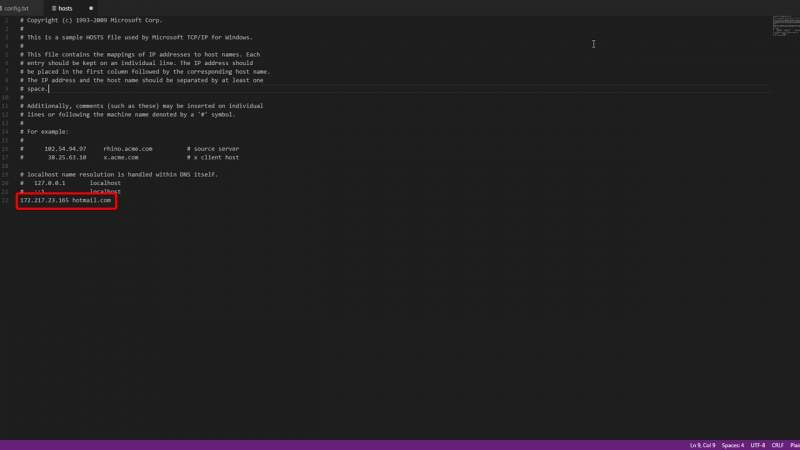800x450 pixels.
Task: Click the 'lines or following the machine name' line
Action: coord(128,115)
